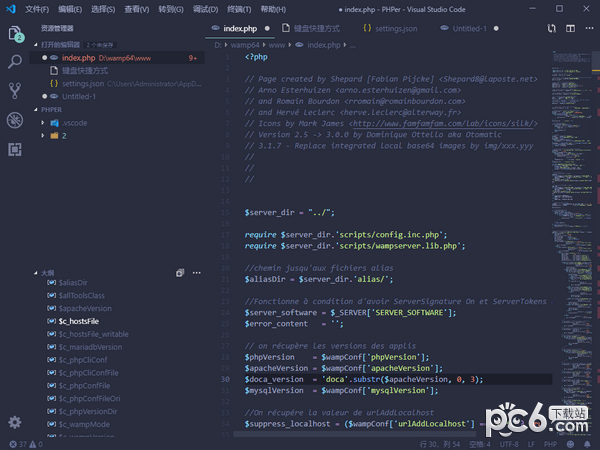Place cursor in line 30 $doca_version code
This screenshot has width=600, height=450.
[x=364, y=379]
